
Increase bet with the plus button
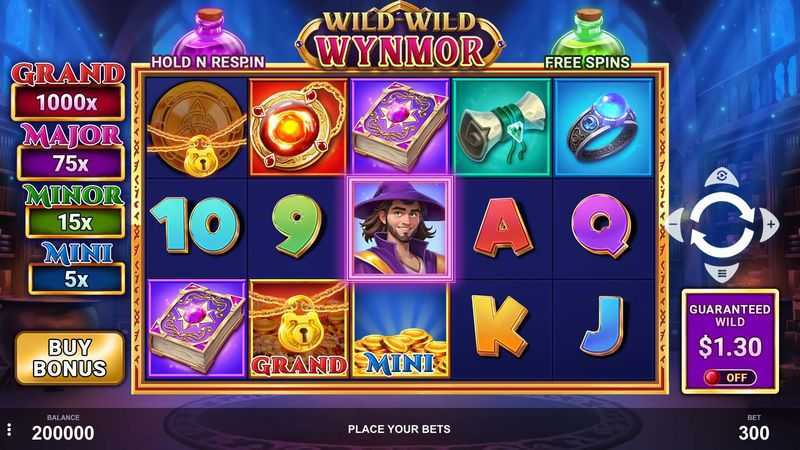pos(770,224)
